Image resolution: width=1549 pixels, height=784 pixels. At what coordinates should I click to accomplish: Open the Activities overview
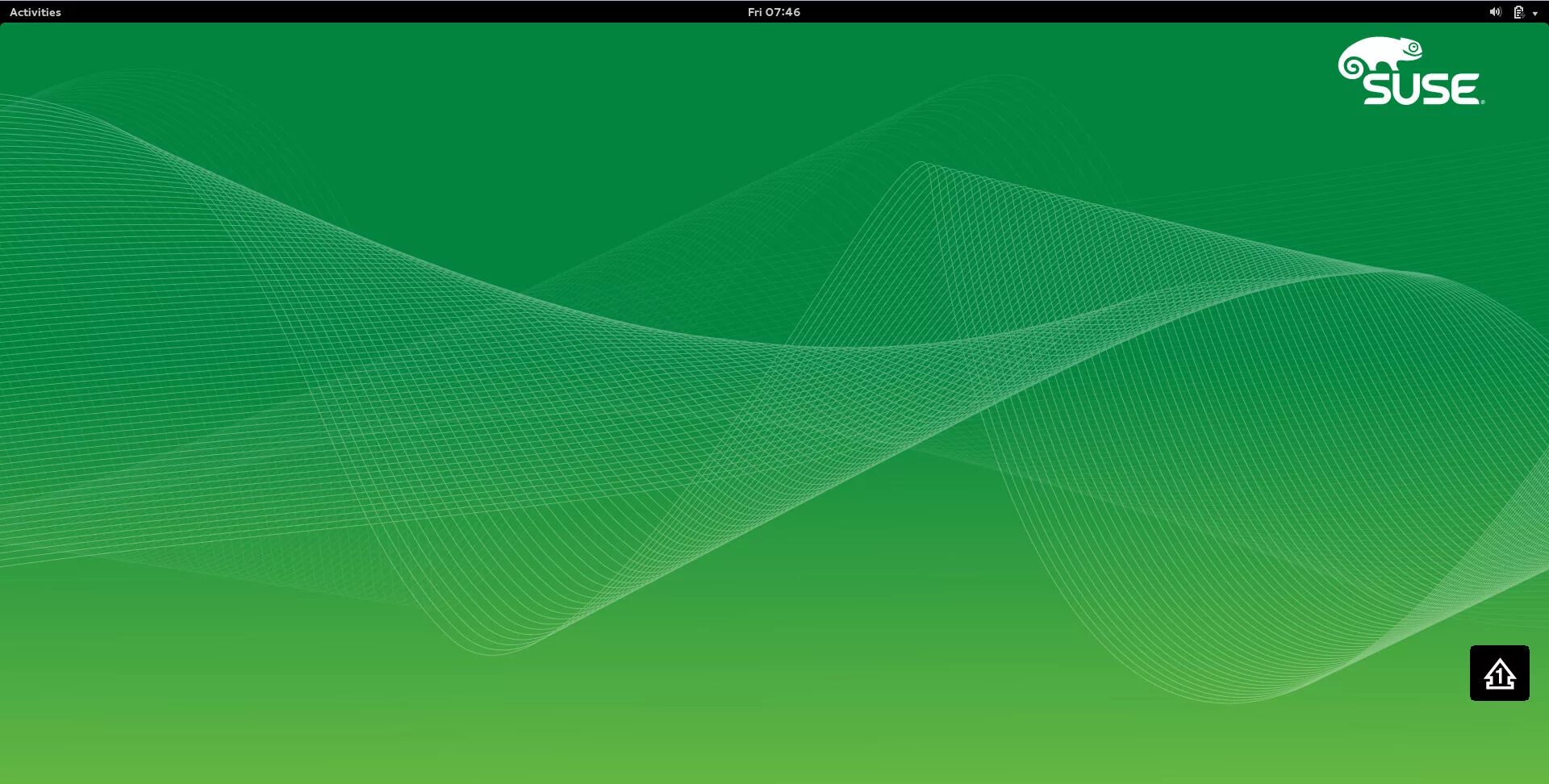pos(35,12)
